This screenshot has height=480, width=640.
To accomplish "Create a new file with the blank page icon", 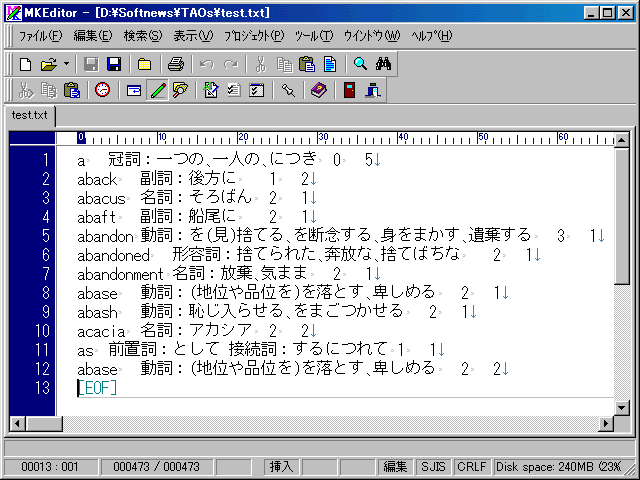I will tap(25, 64).
